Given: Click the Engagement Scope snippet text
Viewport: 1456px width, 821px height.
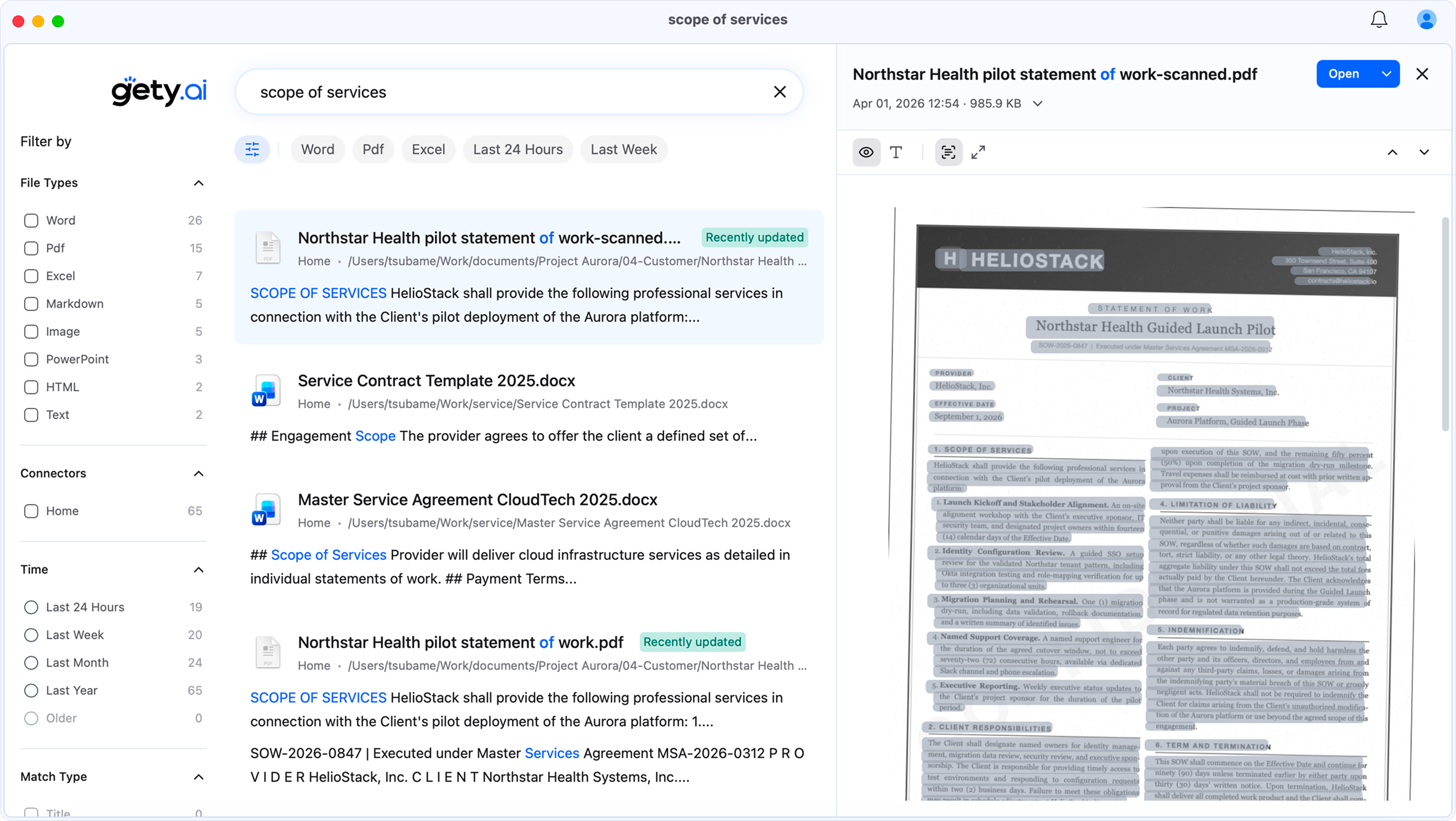Looking at the screenshot, I should point(503,436).
